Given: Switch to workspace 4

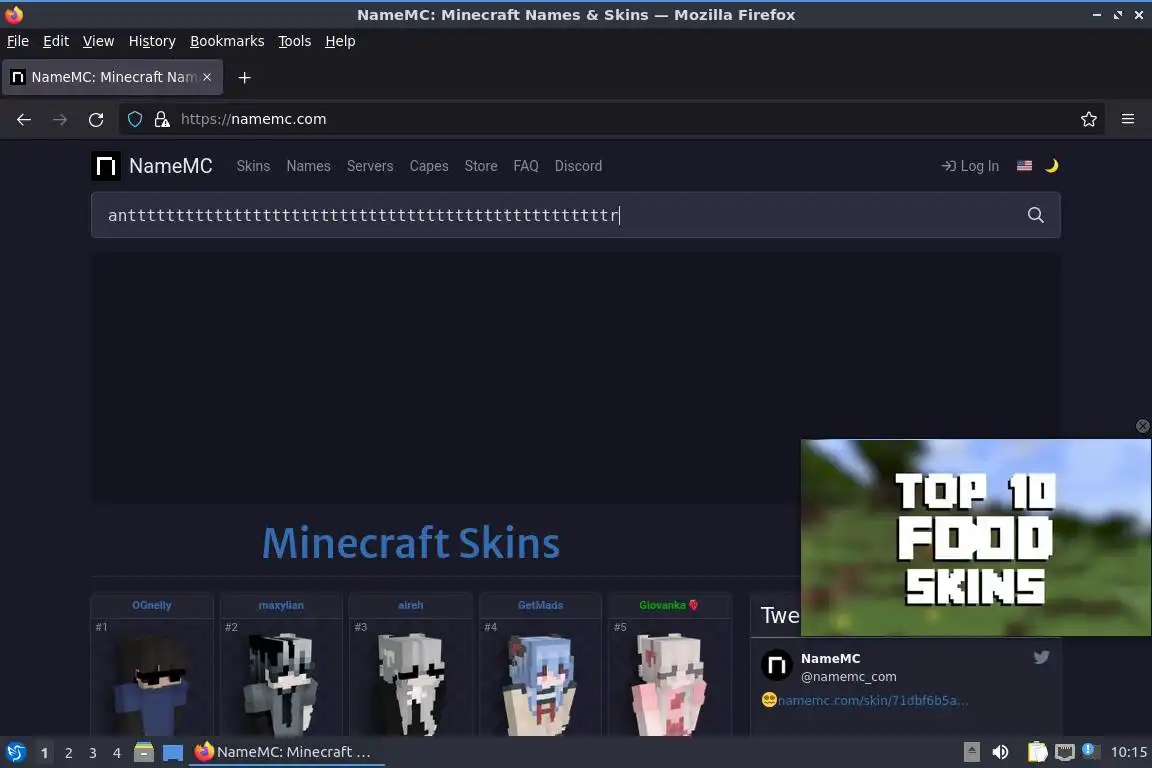Looking at the screenshot, I should click(117, 753).
